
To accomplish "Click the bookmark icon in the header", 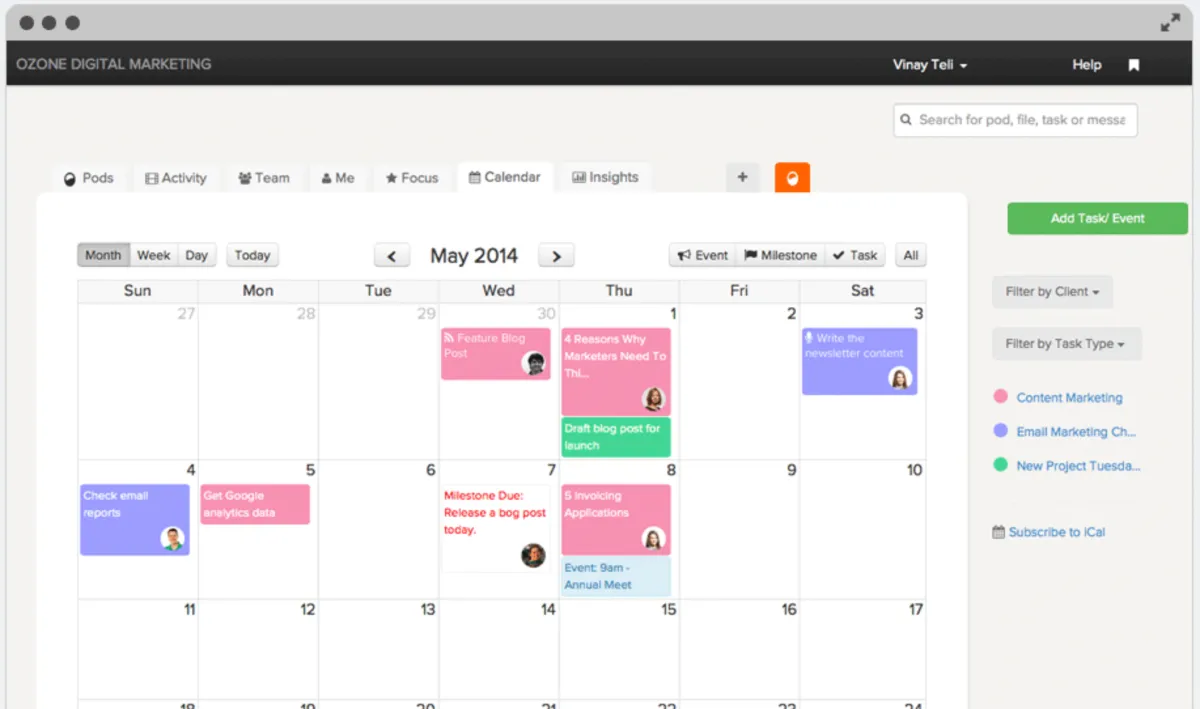I will 1133,64.
